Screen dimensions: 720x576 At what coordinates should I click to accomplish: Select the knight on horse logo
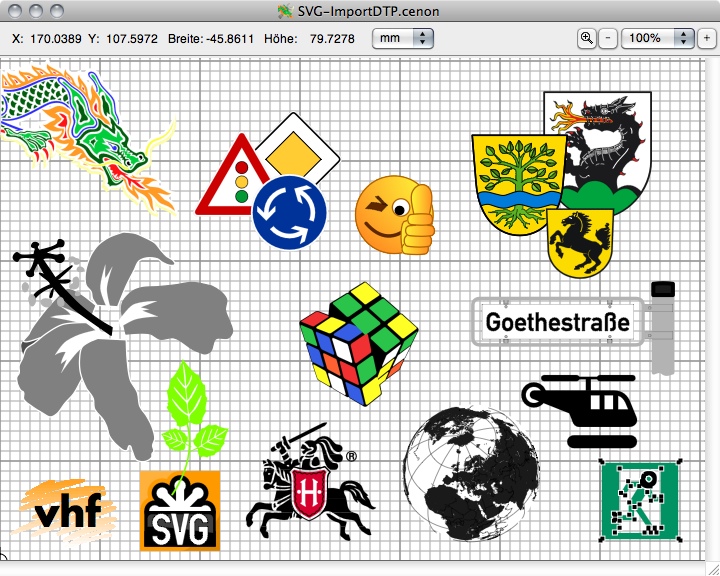pyautogui.click(x=310, y=482)
